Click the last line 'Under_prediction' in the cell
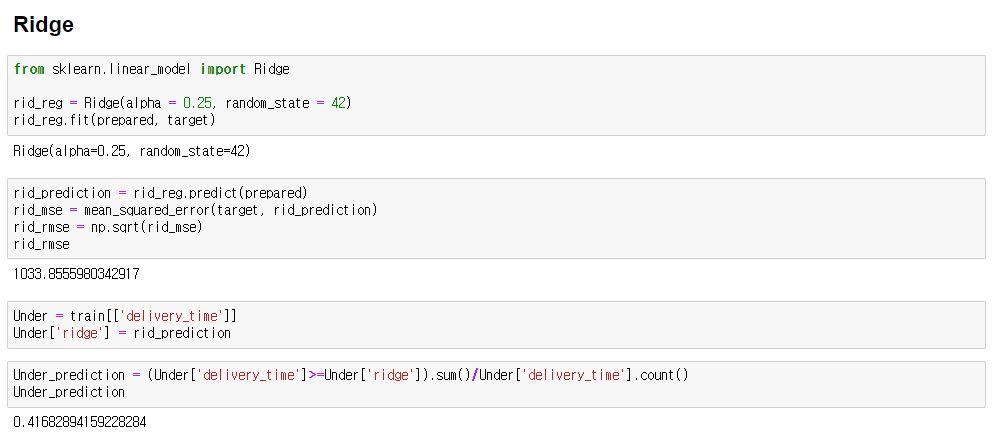 [69, 392]
